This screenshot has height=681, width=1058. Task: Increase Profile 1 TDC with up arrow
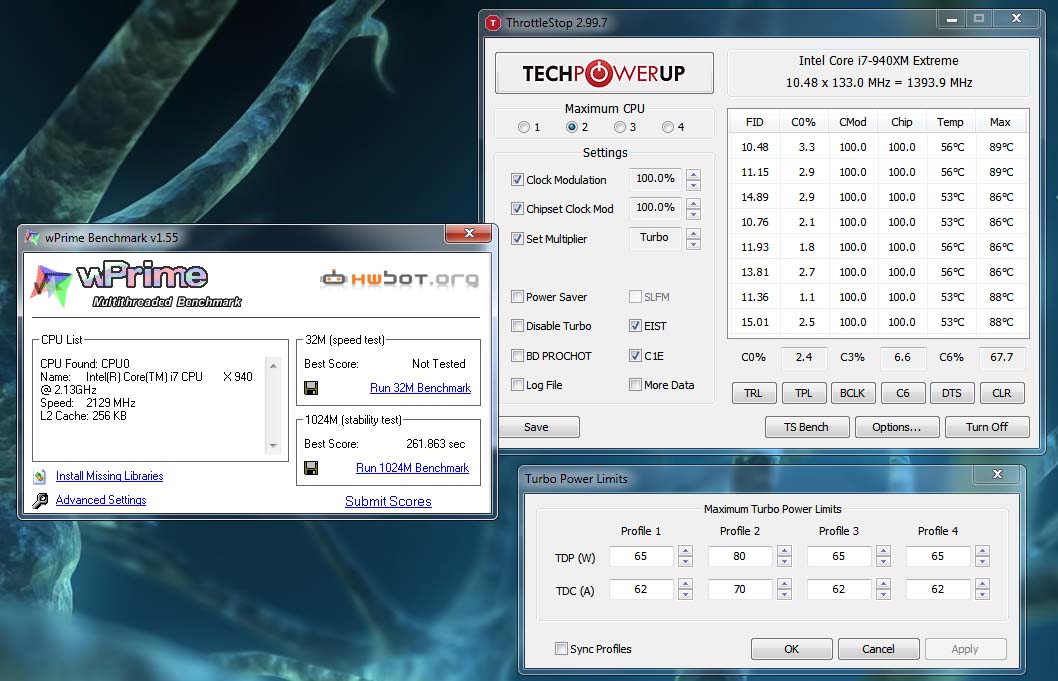(x=686, y=584)
